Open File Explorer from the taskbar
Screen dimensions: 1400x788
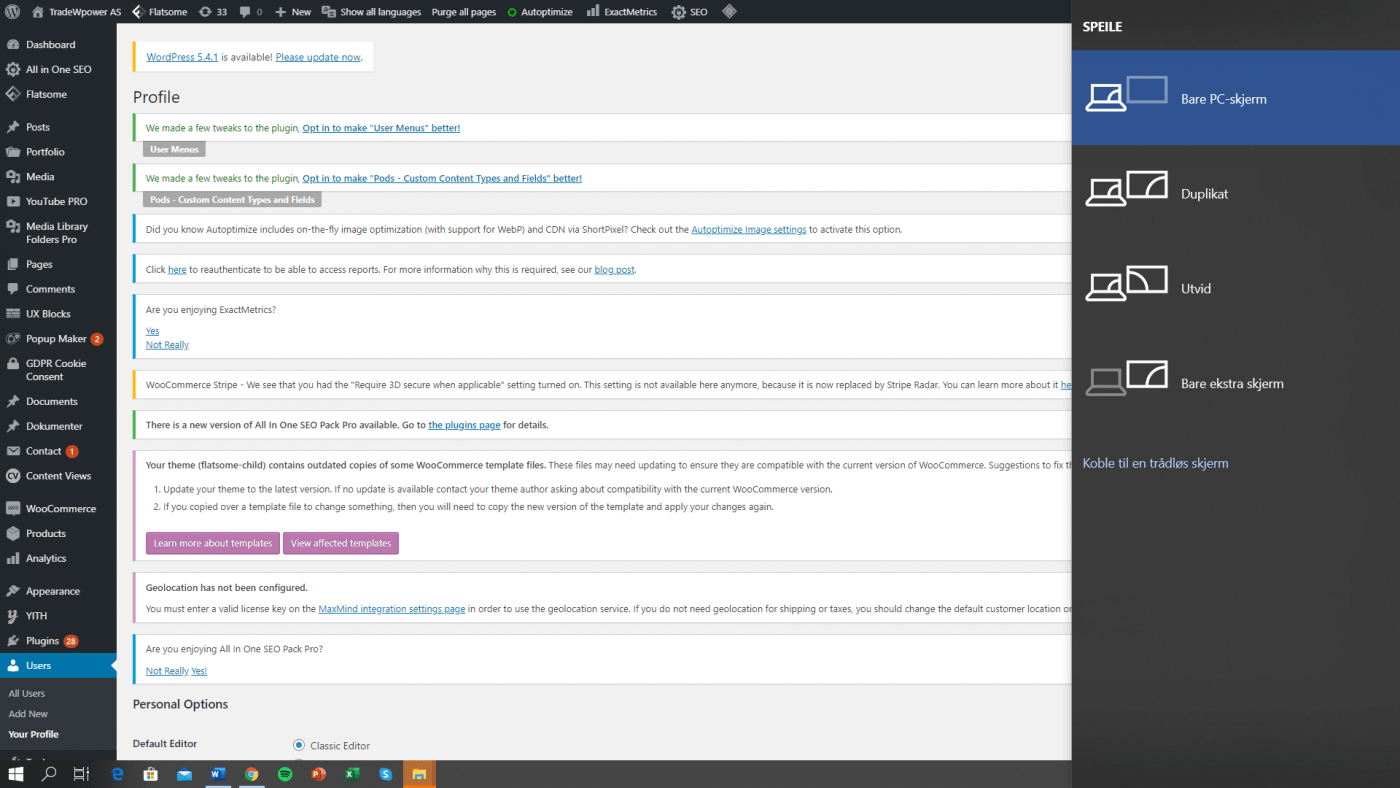pyautogui.click(x=419, y=774)
